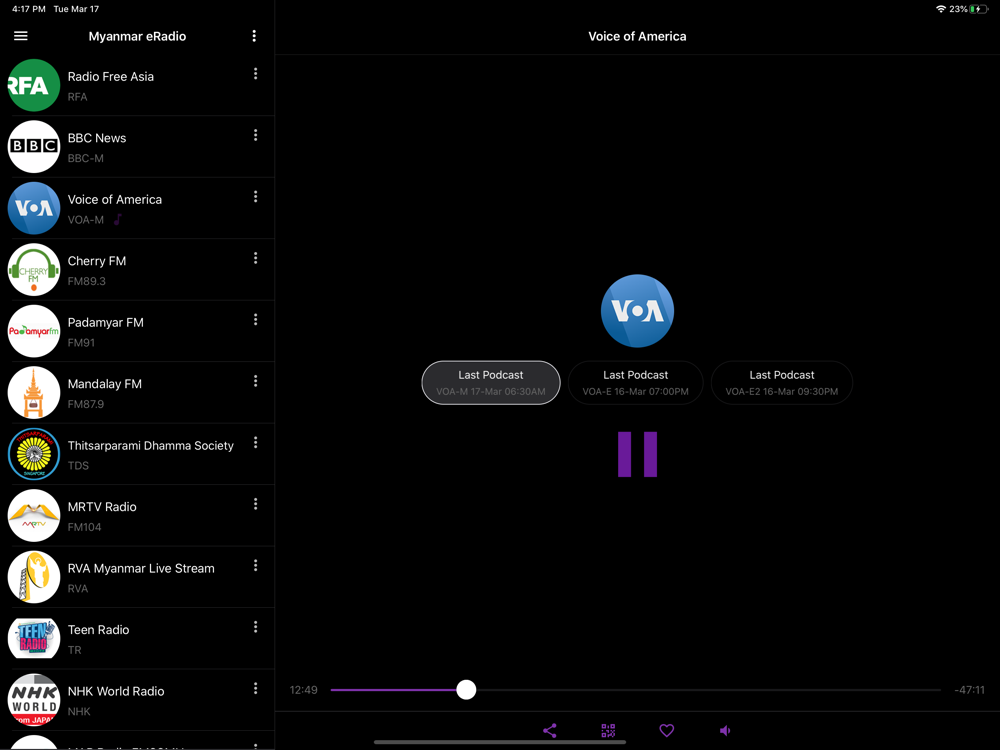Image resolution: width=1000 pixels, height=750 pixels.
Task: Show the QR code for station
Action: click(608, 730)
